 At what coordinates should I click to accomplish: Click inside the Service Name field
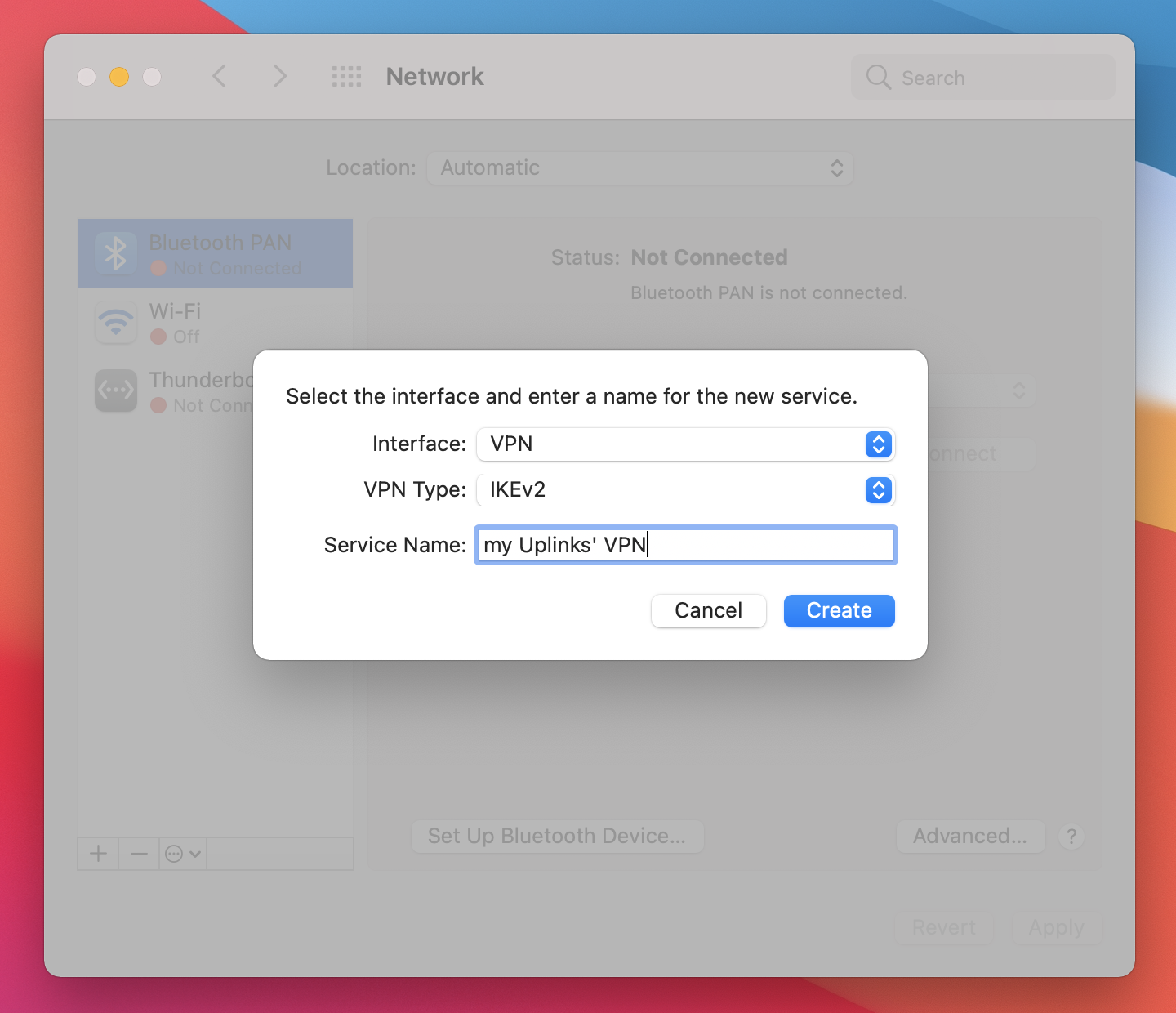(686, 545)
